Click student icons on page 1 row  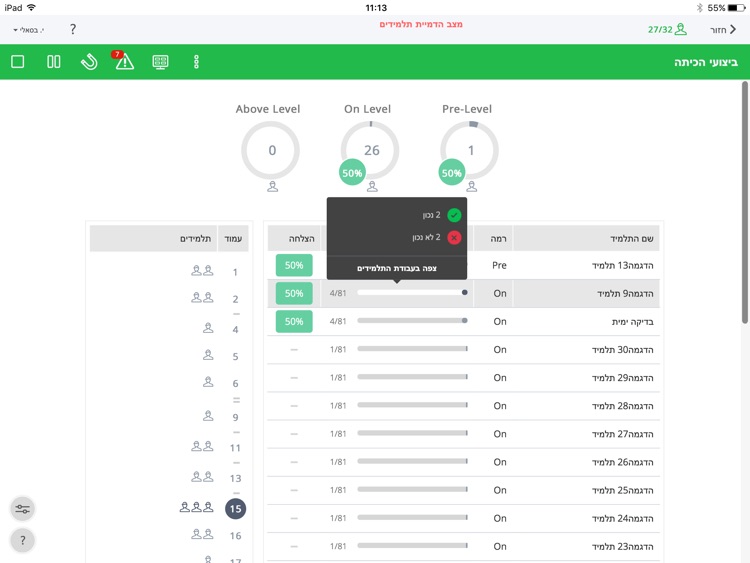pos(202,271)
